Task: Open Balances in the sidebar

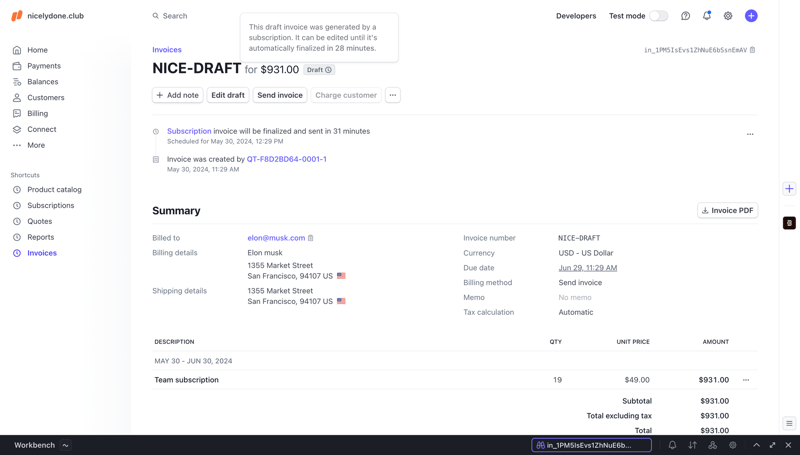Action: [x=43, y=82]
